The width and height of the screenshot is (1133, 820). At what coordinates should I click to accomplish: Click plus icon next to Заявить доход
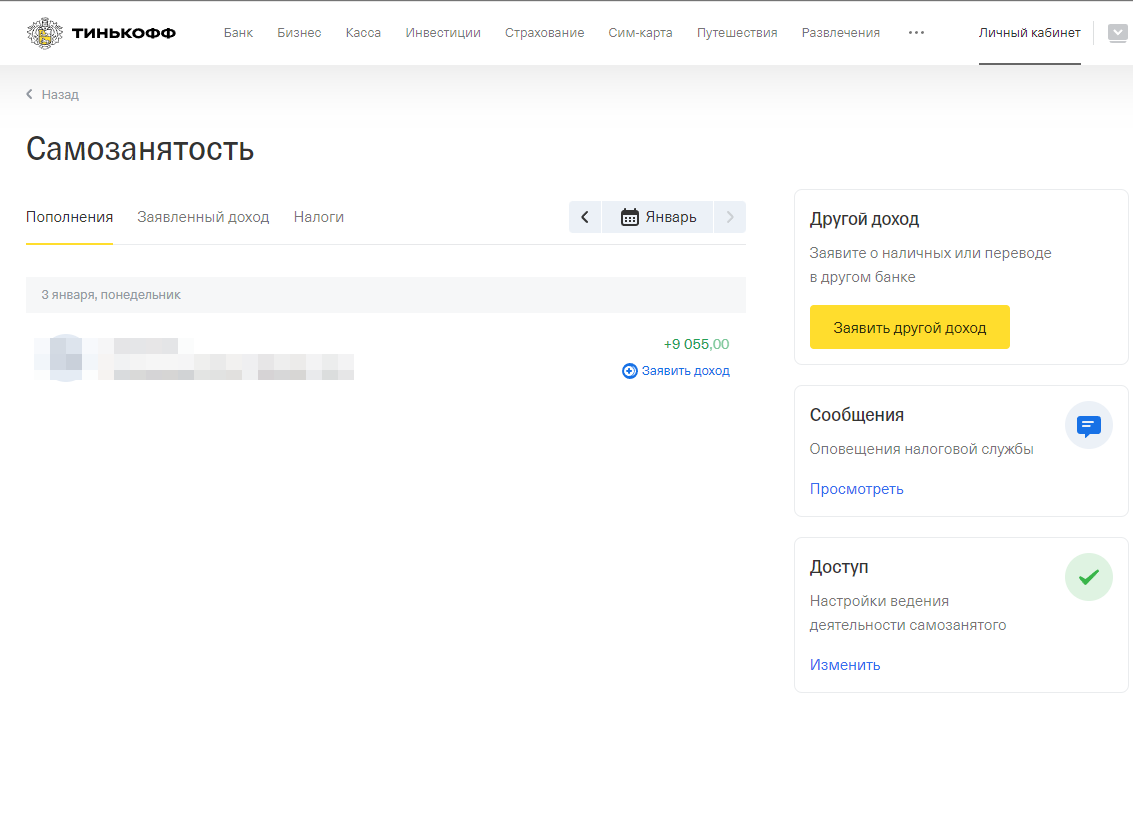[x=629, y=371]
